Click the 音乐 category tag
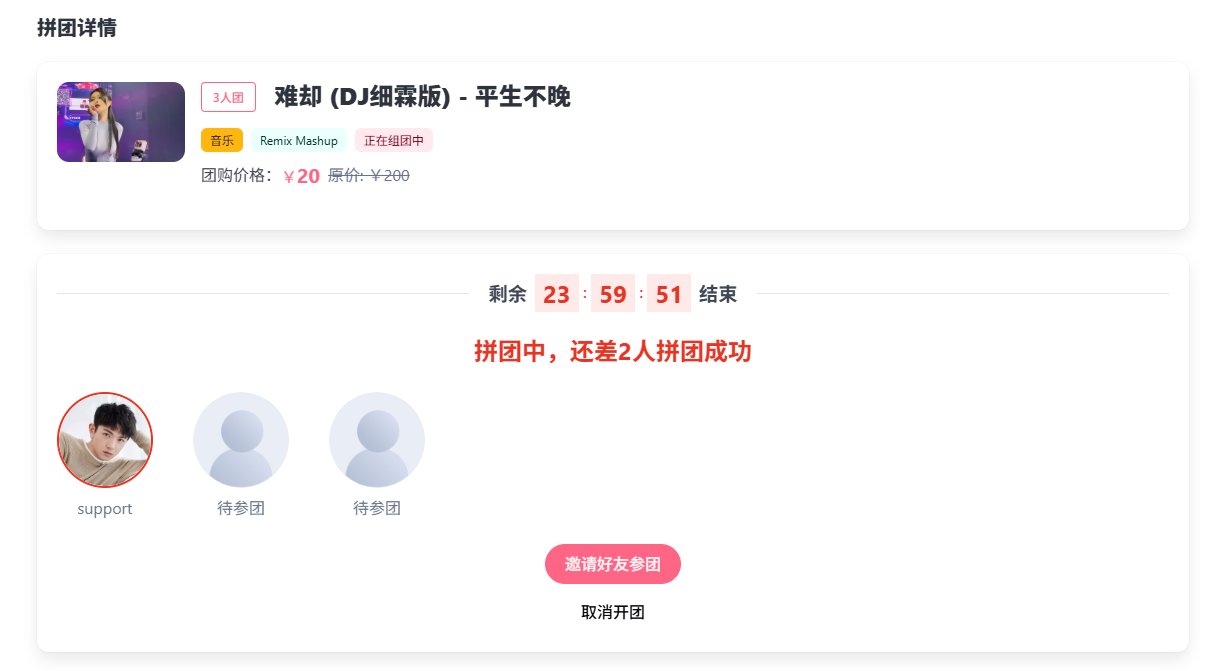Screen dimensions: 1230x671 [x=221, y=140]
